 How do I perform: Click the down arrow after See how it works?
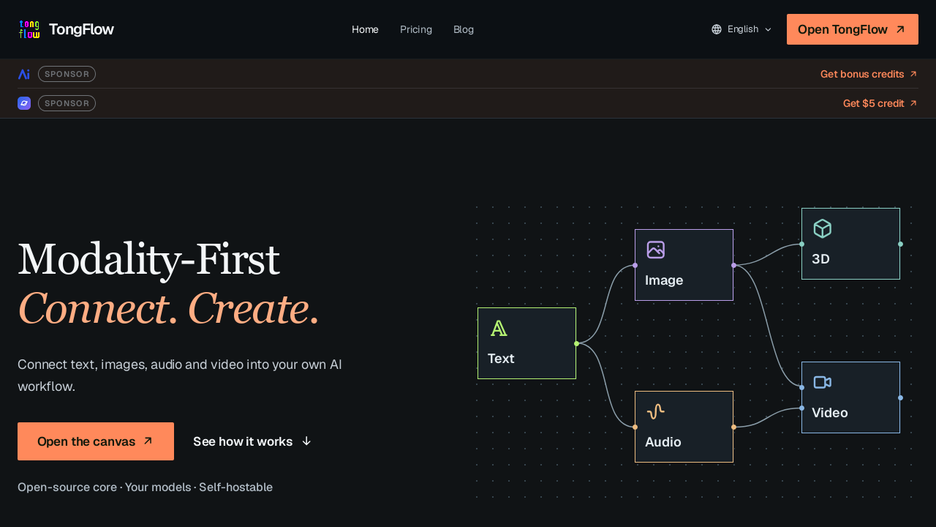pyautogui.click(x=307, y=441)
